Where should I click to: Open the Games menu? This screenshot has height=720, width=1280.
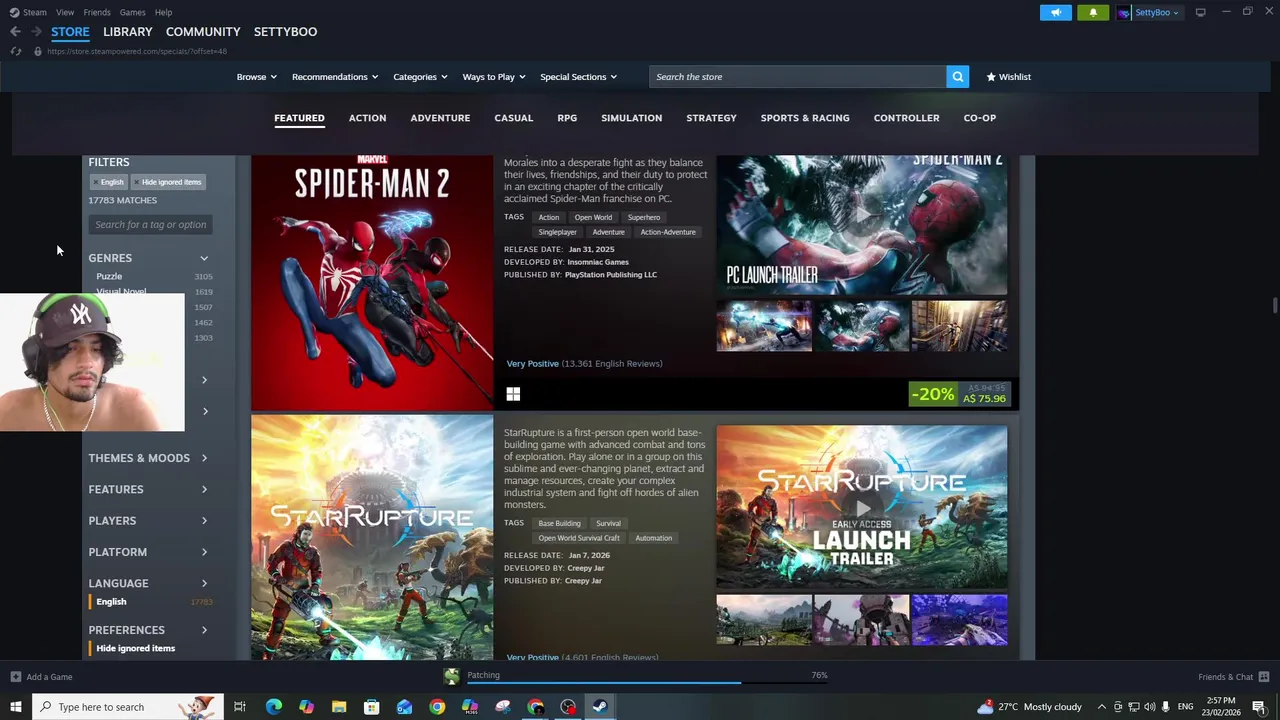[x=132, y=12]
